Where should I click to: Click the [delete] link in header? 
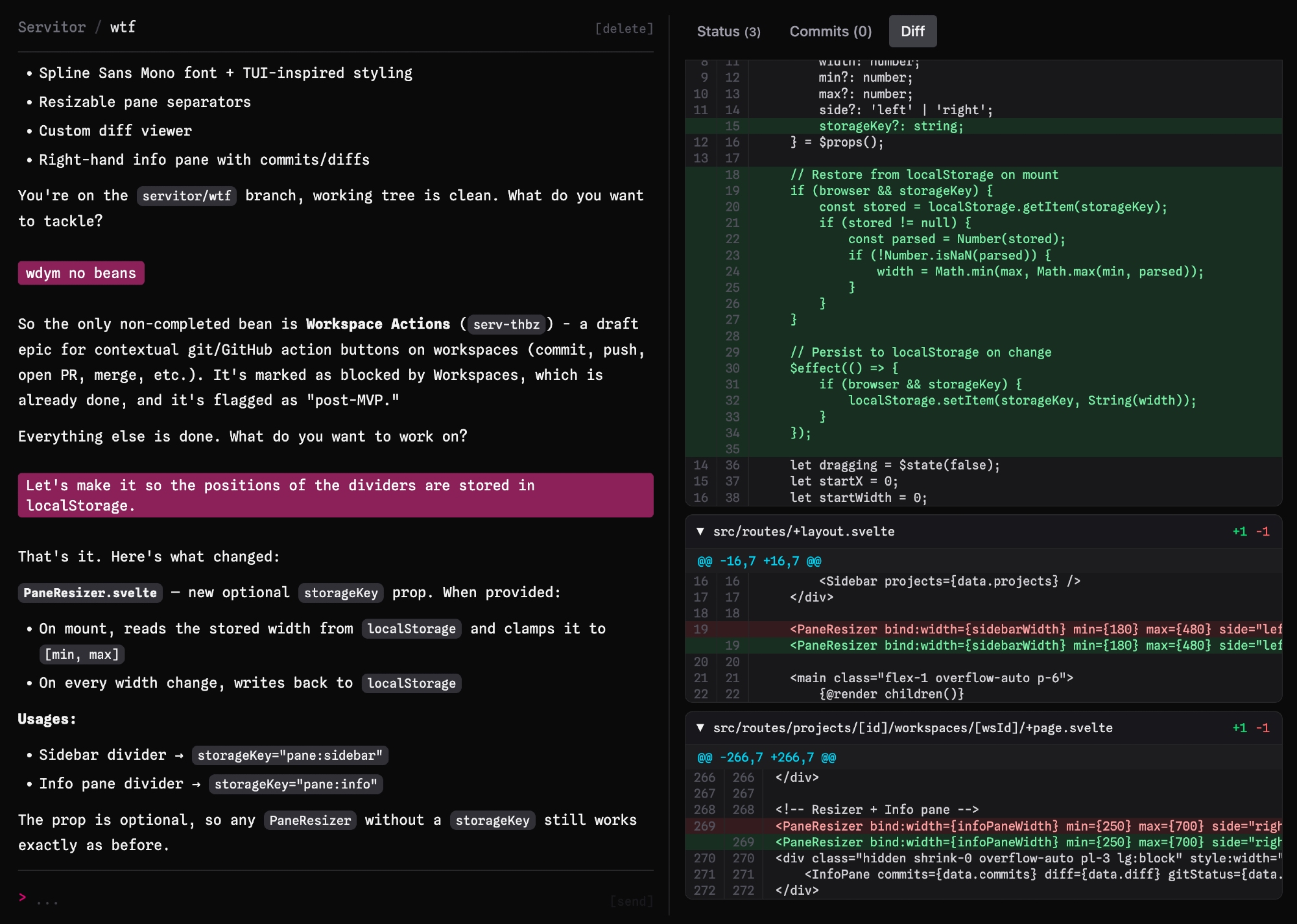[x=624, y=29]
